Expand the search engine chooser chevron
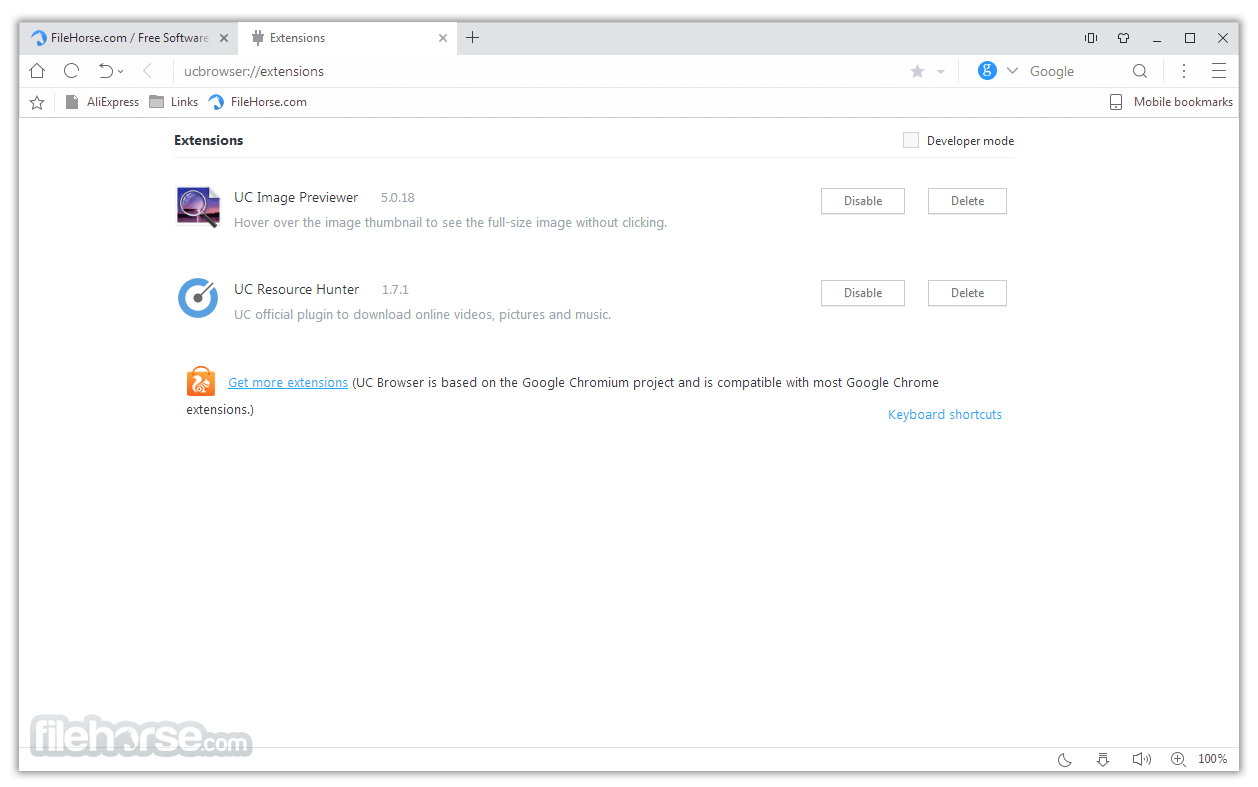 click(x=1012, y=71)
